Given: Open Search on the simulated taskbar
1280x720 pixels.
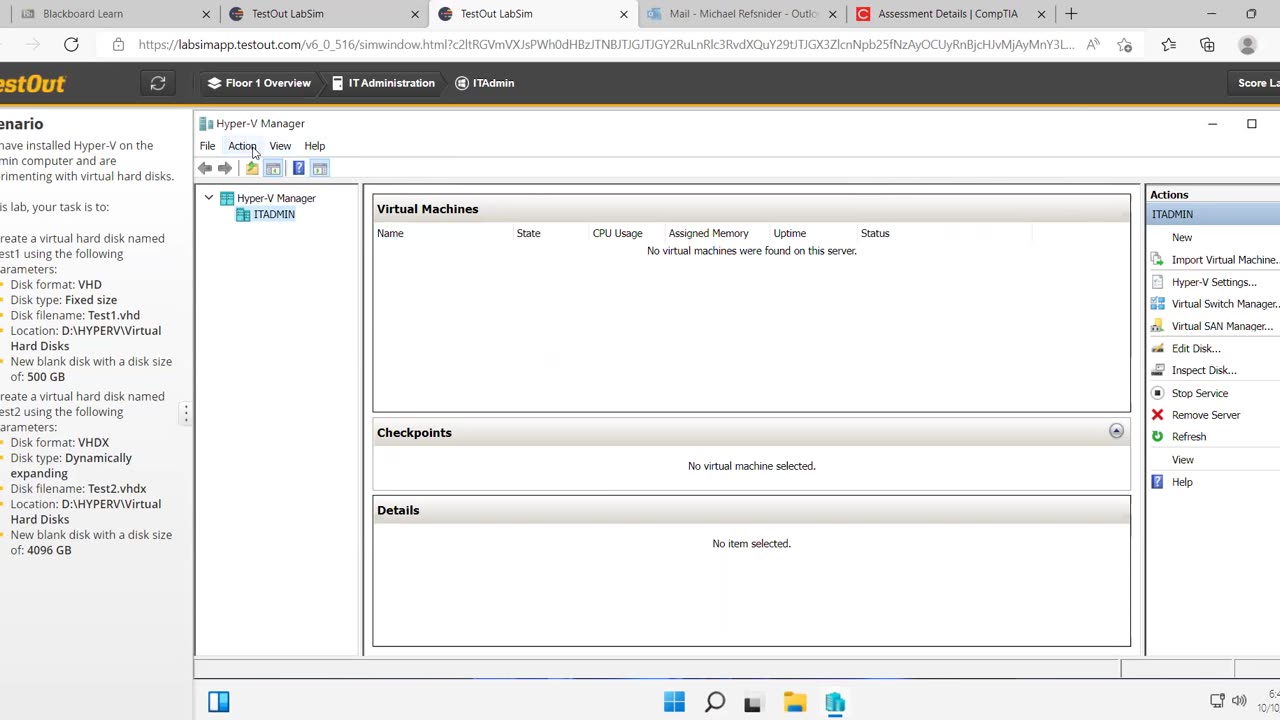Looking at the screenshot, I should 714,703.
